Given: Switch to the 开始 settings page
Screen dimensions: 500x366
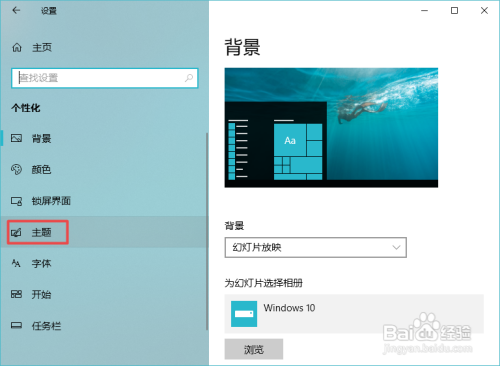Looking at the screenshot, I should point(103,294).
